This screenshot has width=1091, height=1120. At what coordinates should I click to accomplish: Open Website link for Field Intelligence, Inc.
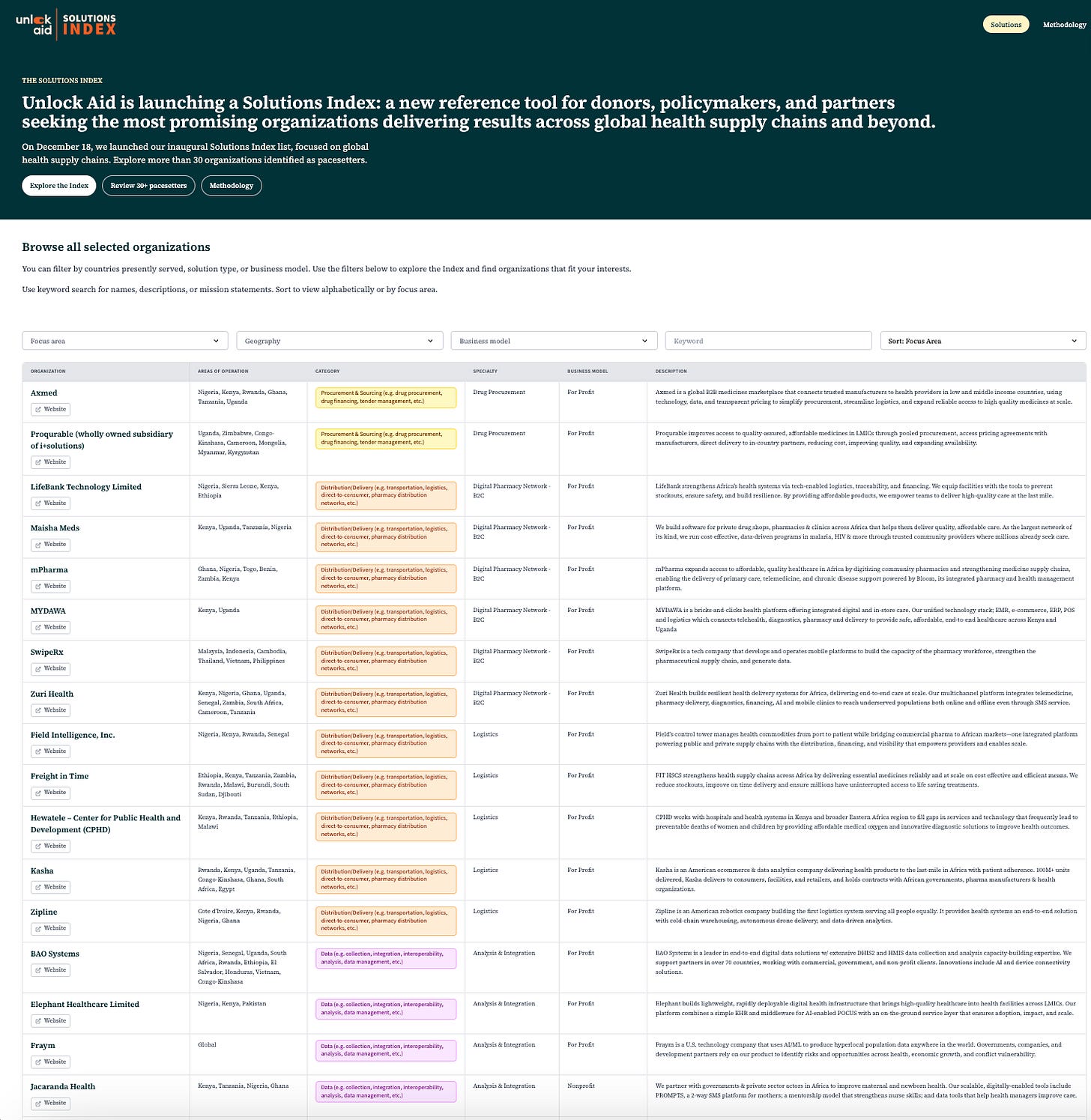click(x=50, y=751)
